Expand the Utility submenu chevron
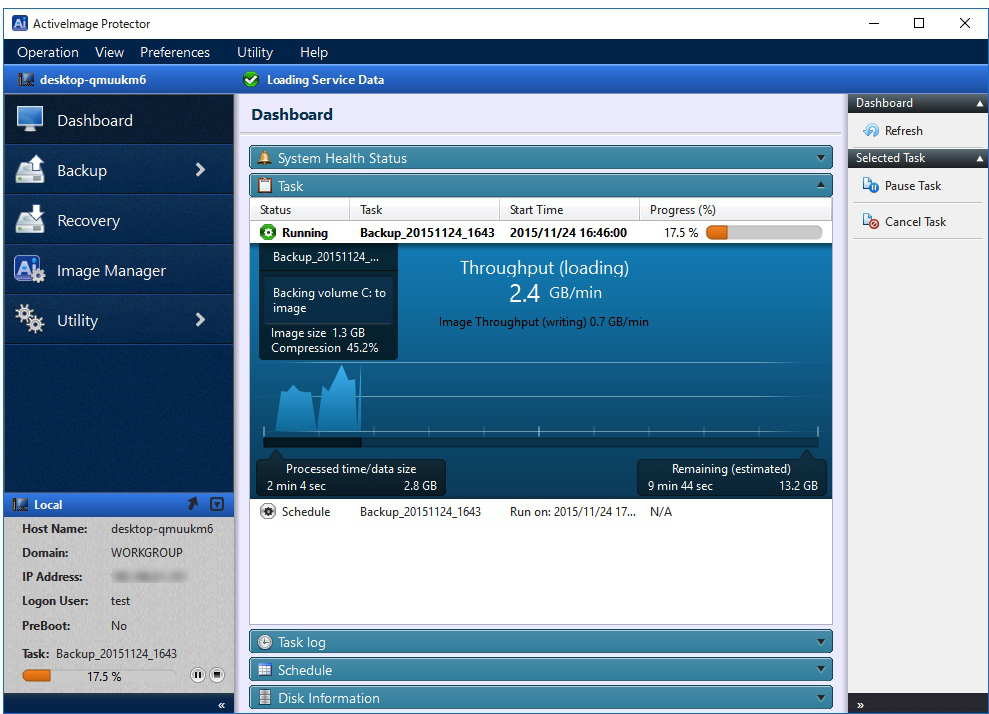 pyautogui.click(x=200, y=320)
